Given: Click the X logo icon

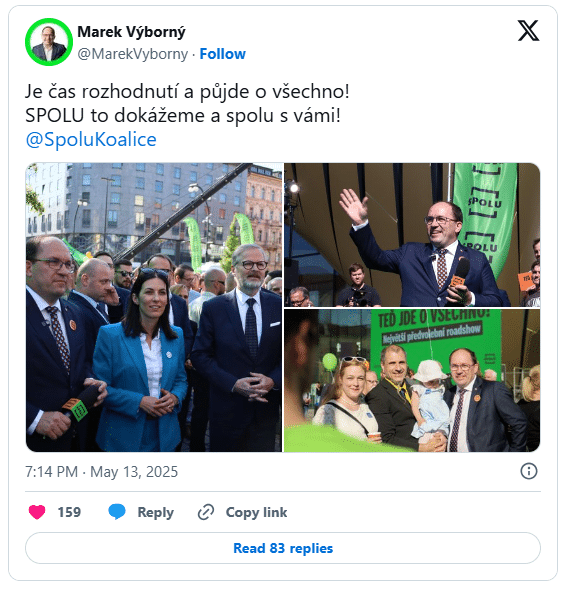Looking at the screenshot, I should [528, 31].
